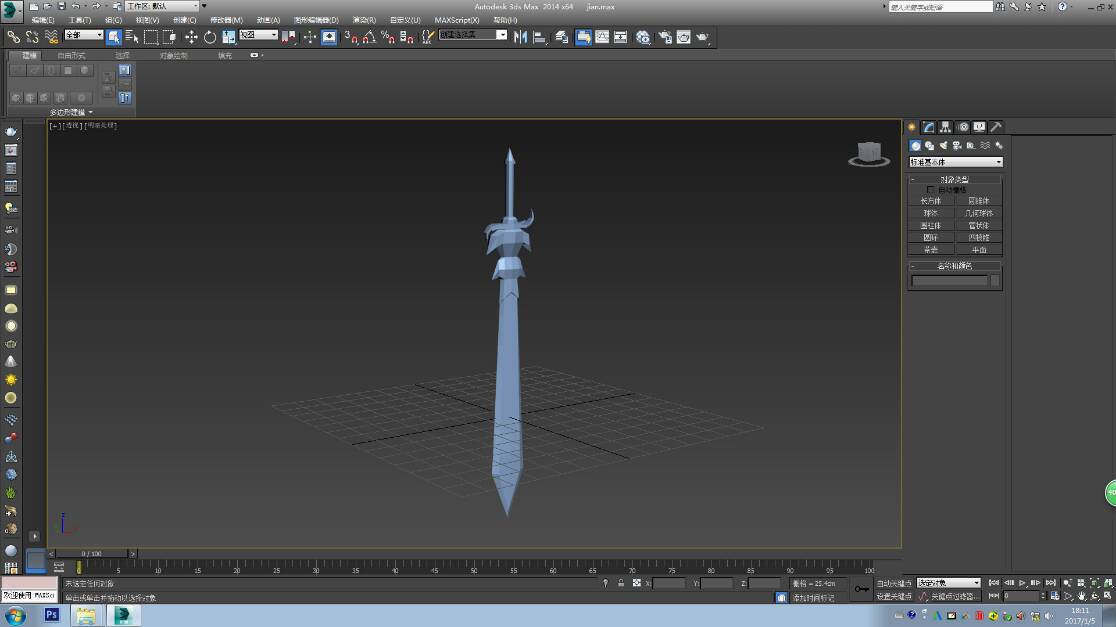Open the 渲染(R) rendering menu
Viewport: 1116px width, 627px height.
[364, 20]
